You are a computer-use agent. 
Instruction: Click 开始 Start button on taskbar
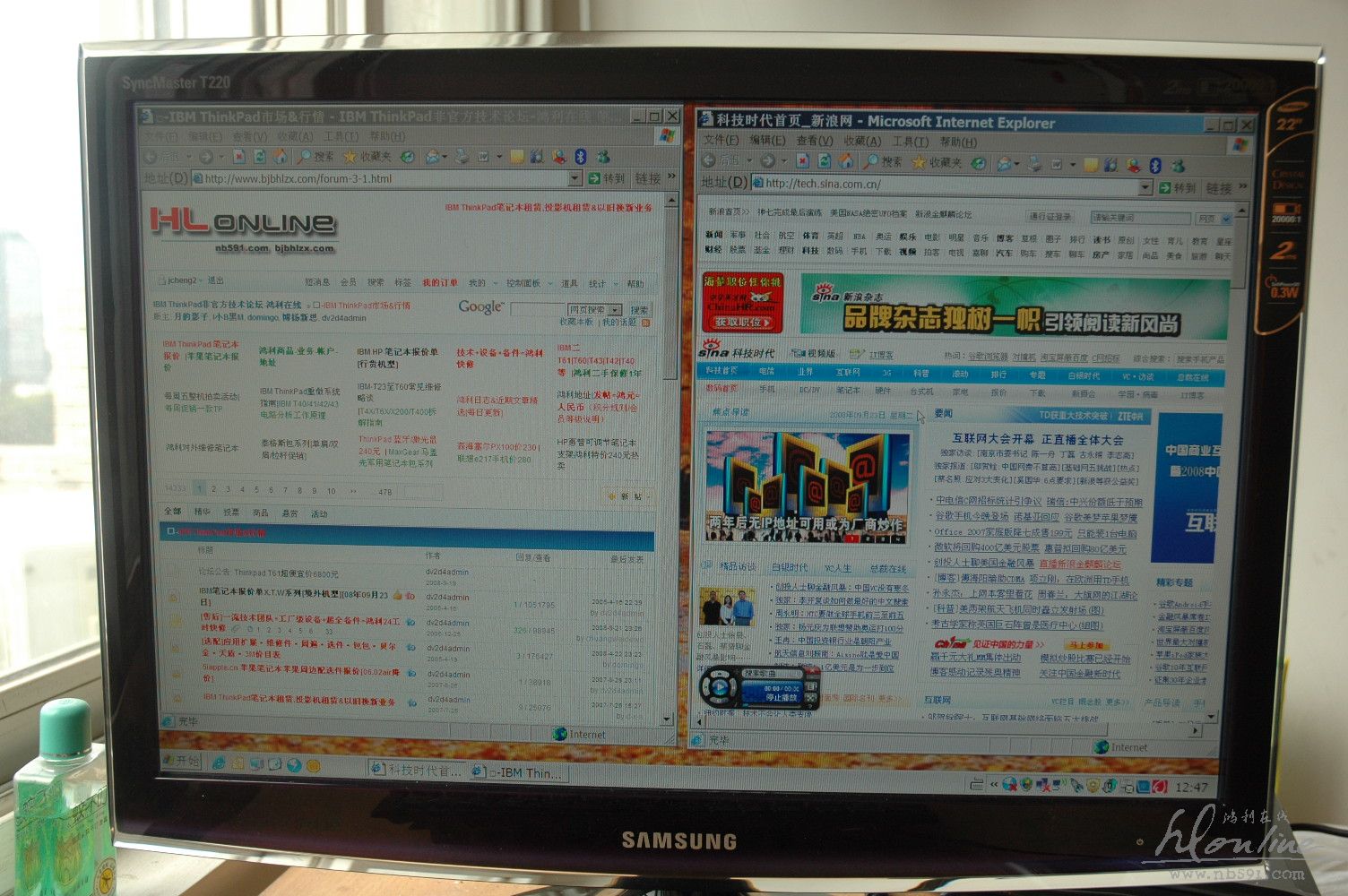click(x=181, y=761)
